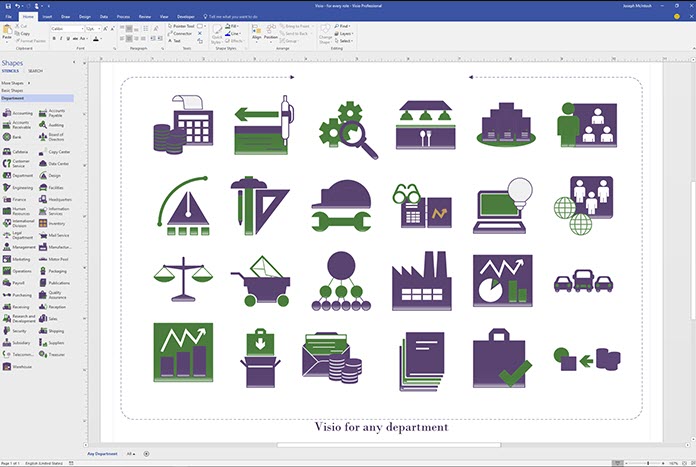Switch to the Process ribbon tab

point(123,16)
